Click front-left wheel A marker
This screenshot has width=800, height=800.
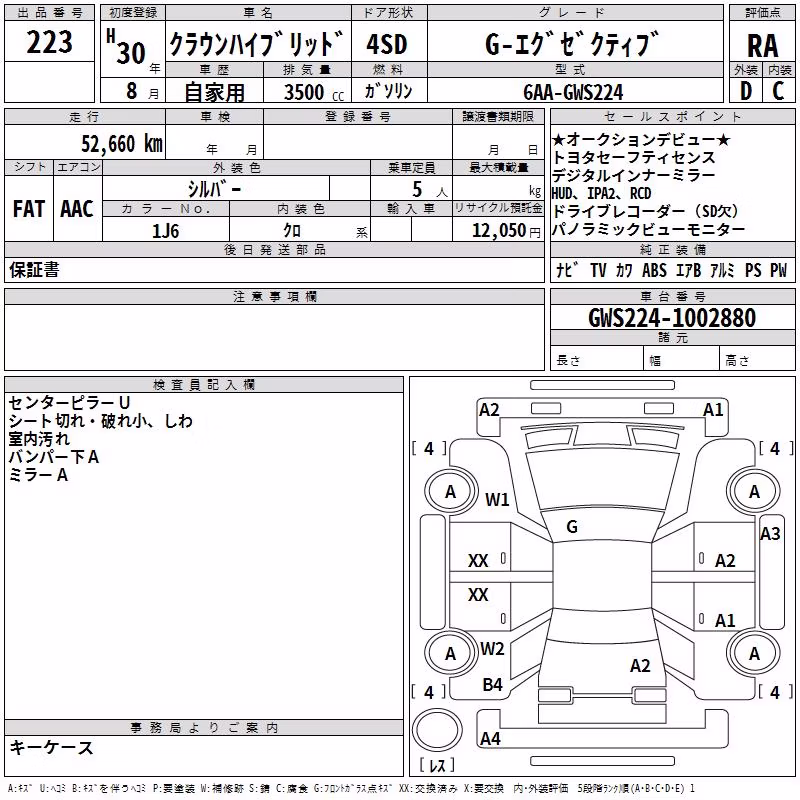[x=450, y=492]
